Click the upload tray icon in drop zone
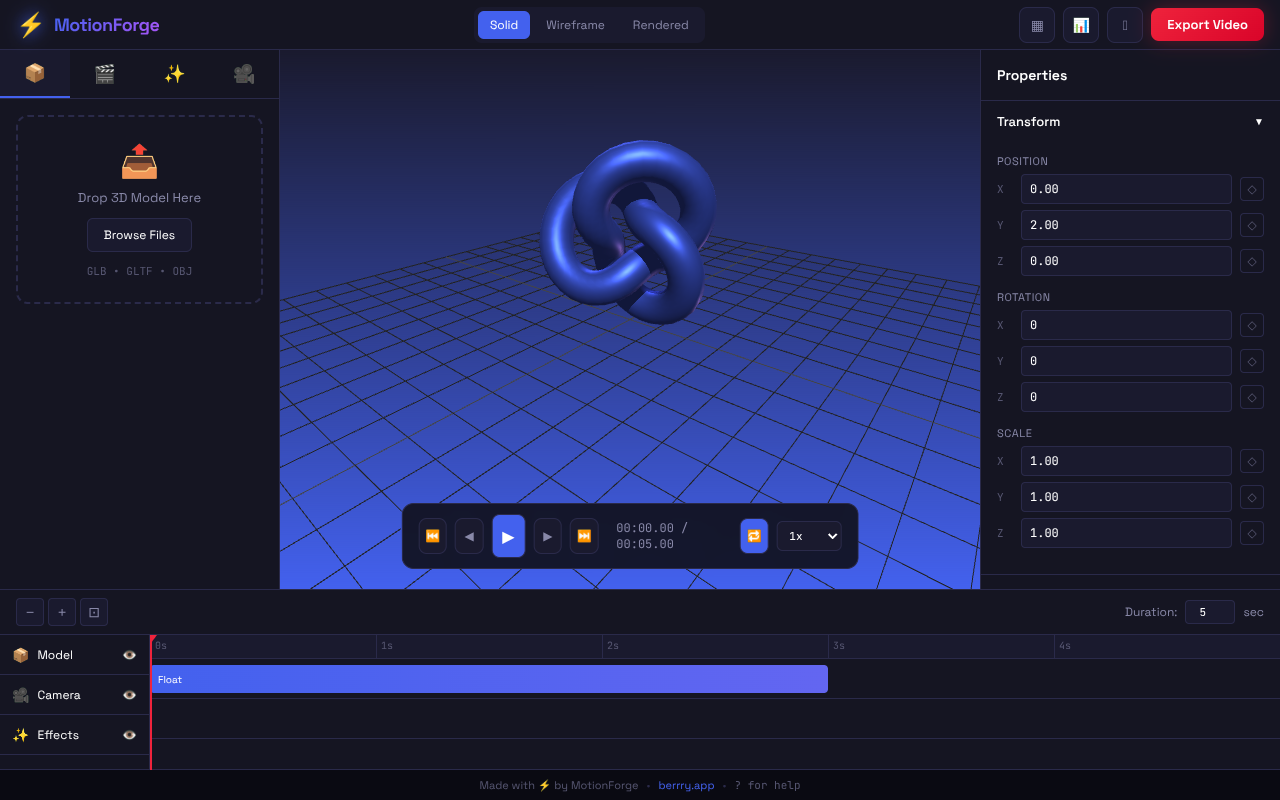1280x800 pixels. [139, 161]
